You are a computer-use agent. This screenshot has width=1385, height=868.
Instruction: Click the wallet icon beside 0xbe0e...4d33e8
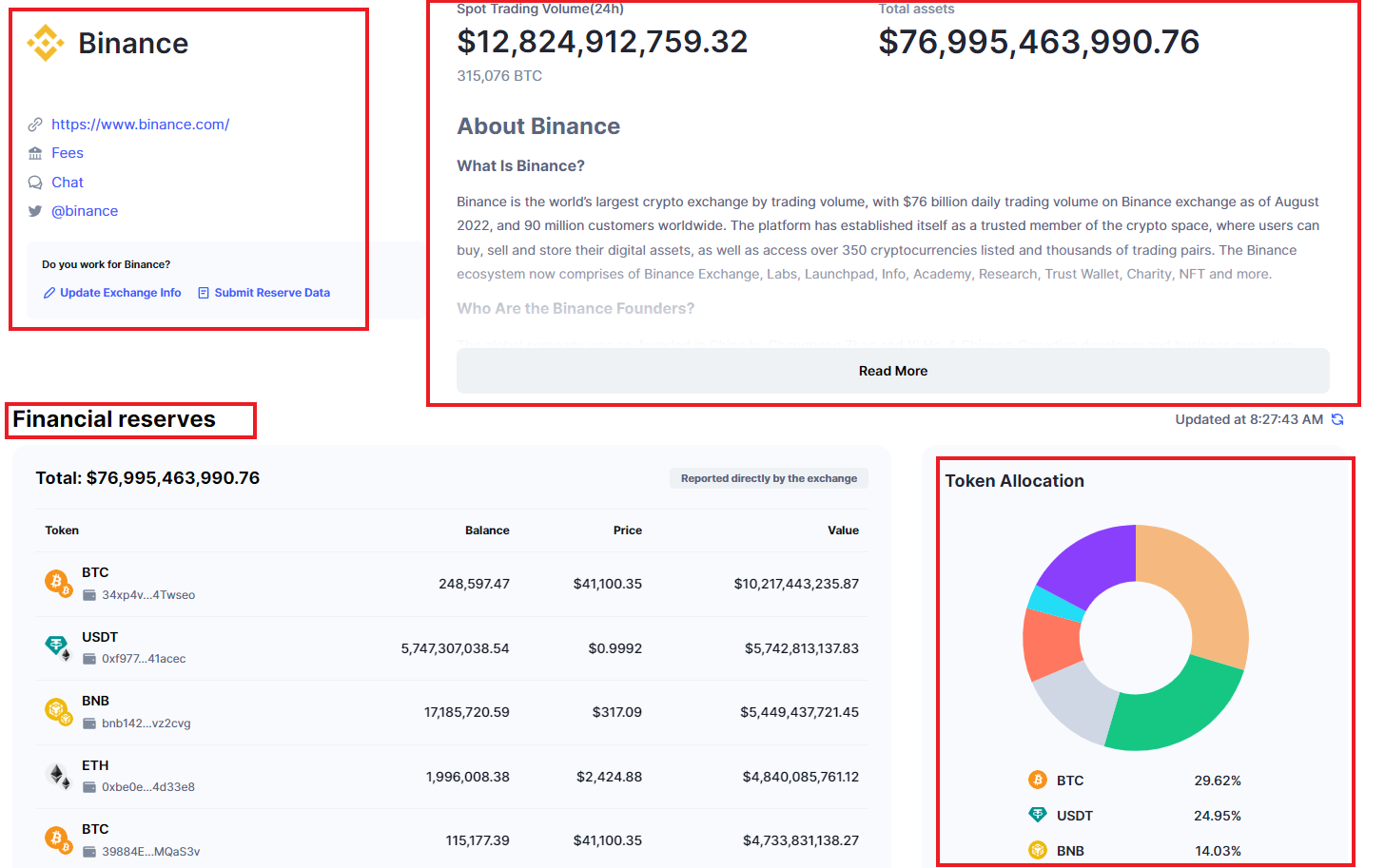click(x=89, y=787)
